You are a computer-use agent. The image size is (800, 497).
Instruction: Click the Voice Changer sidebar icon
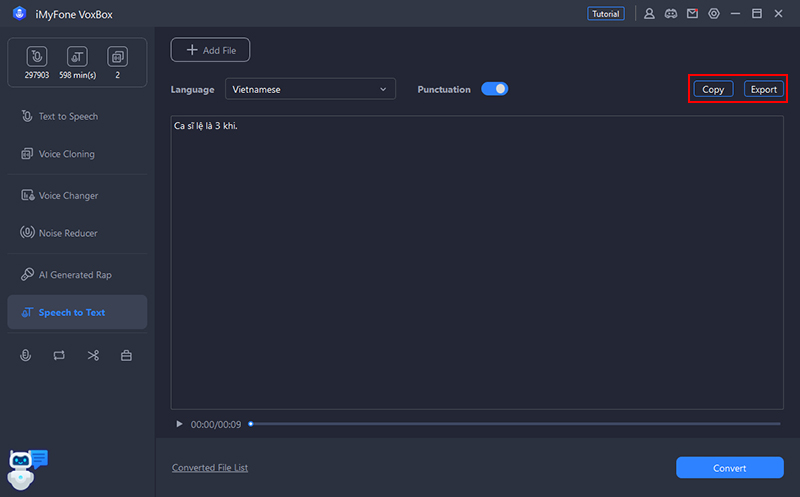pyautogui.click(x=27, y=195)
